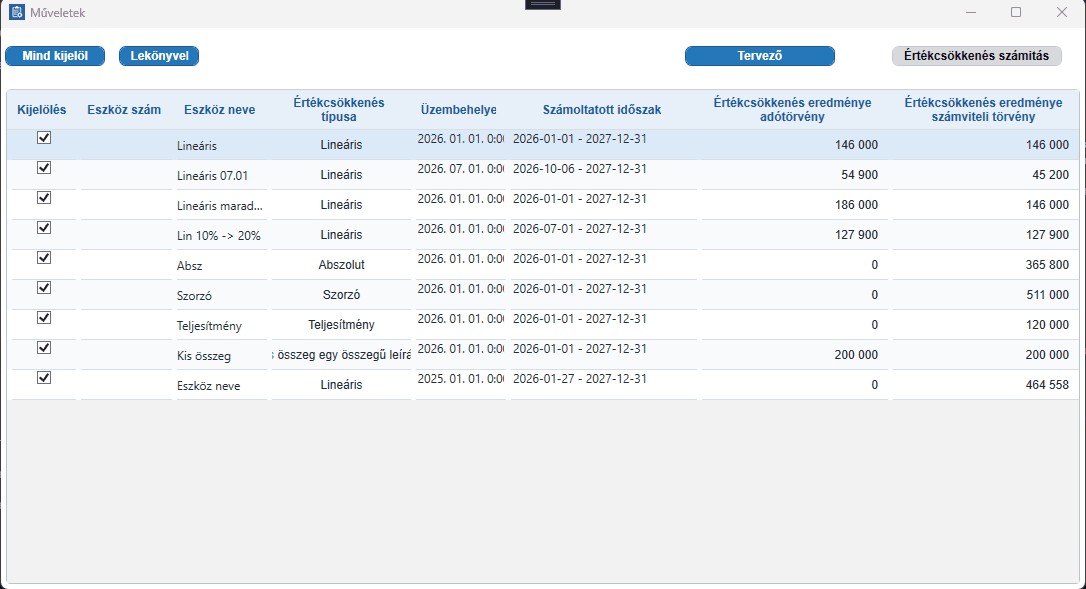Click the Mind kijelöl button

point(55,56)
